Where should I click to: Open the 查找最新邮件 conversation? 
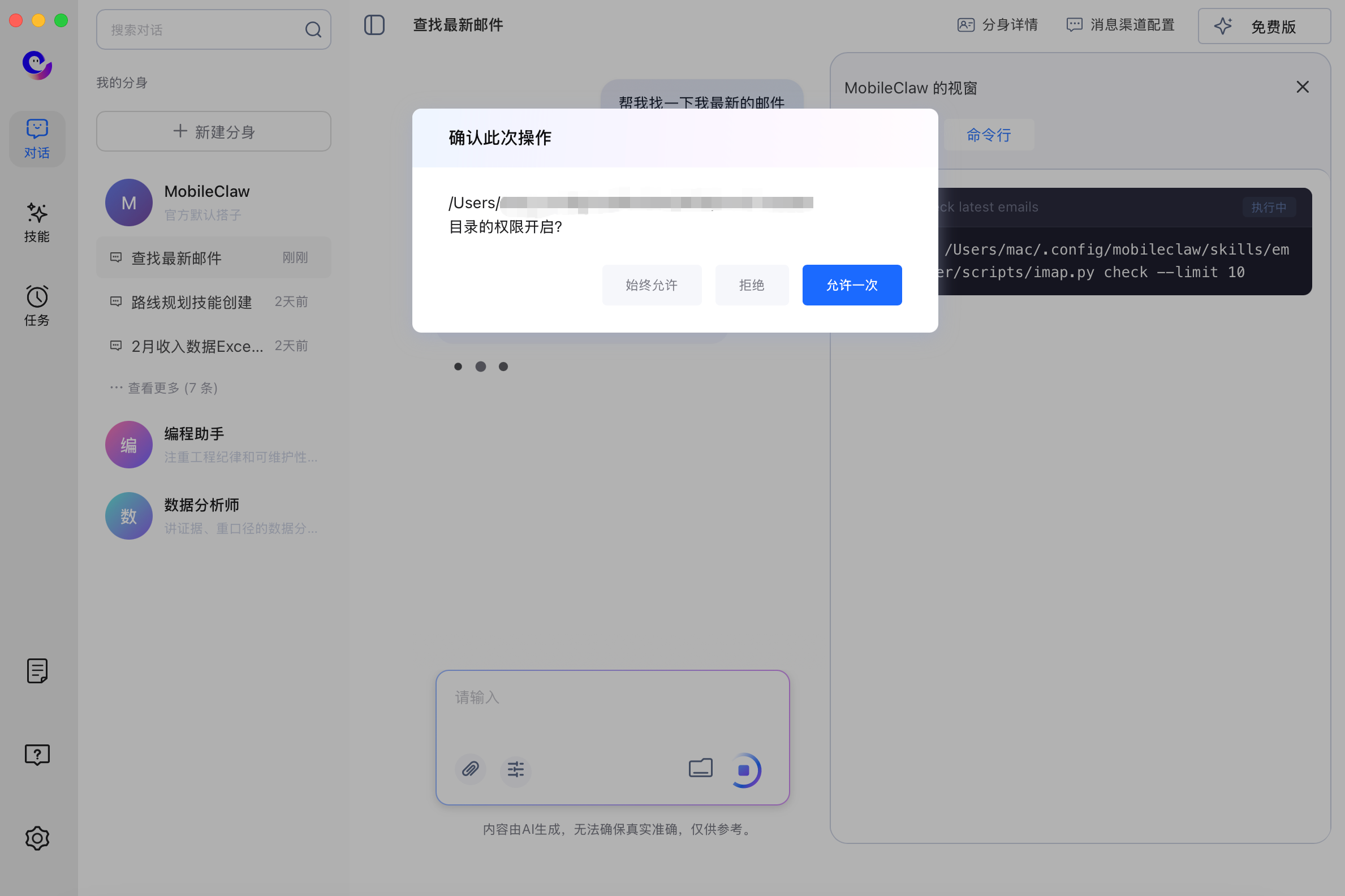click(214, 258)
